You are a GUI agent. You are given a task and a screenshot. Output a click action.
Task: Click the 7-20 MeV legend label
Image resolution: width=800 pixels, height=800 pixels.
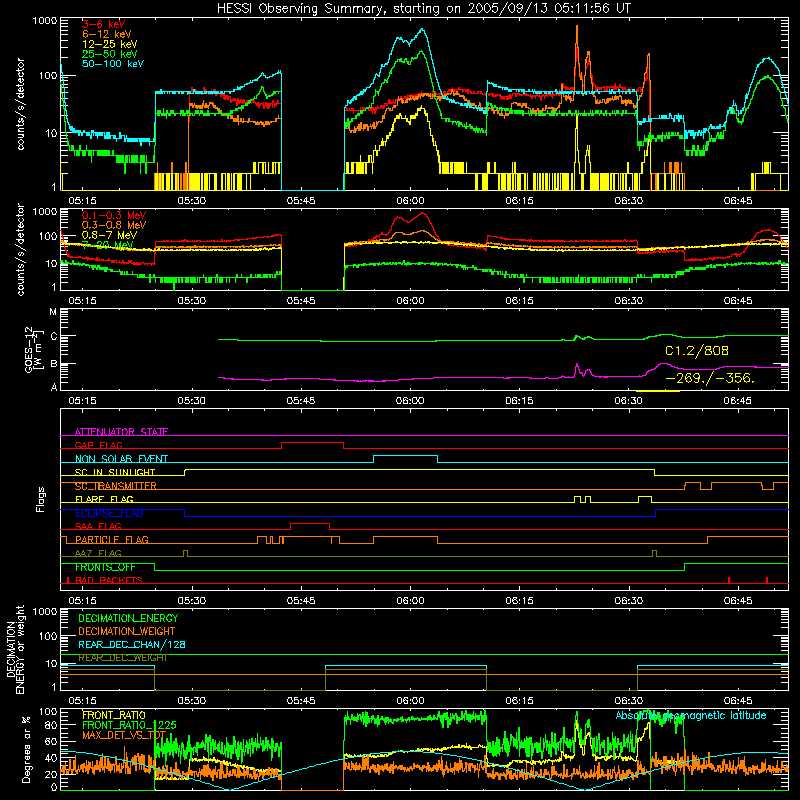[x=108, y=245]
